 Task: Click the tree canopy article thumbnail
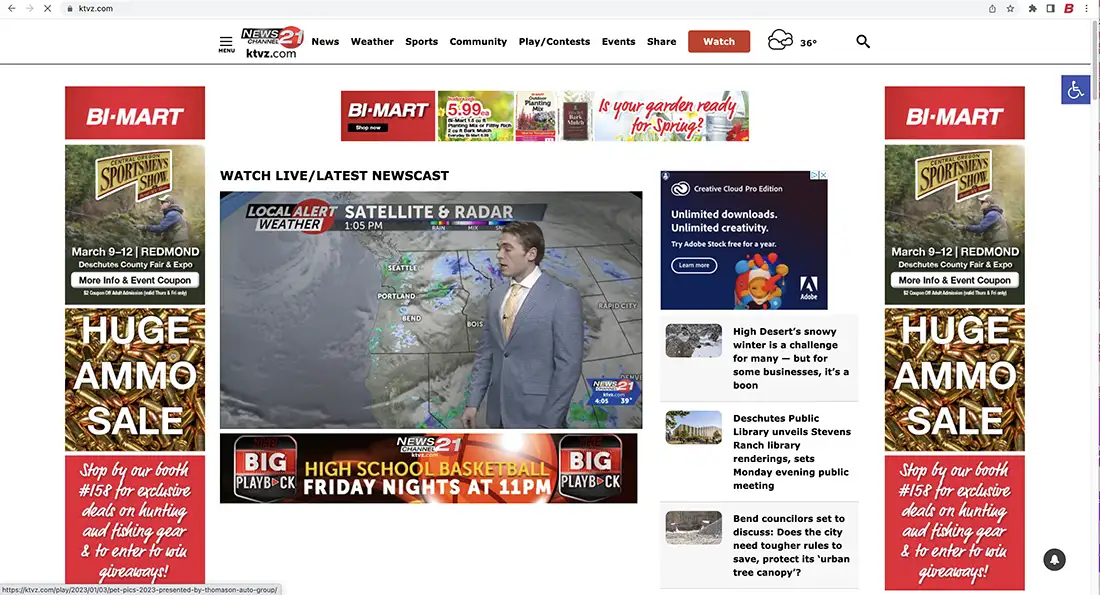pos(694,528)
